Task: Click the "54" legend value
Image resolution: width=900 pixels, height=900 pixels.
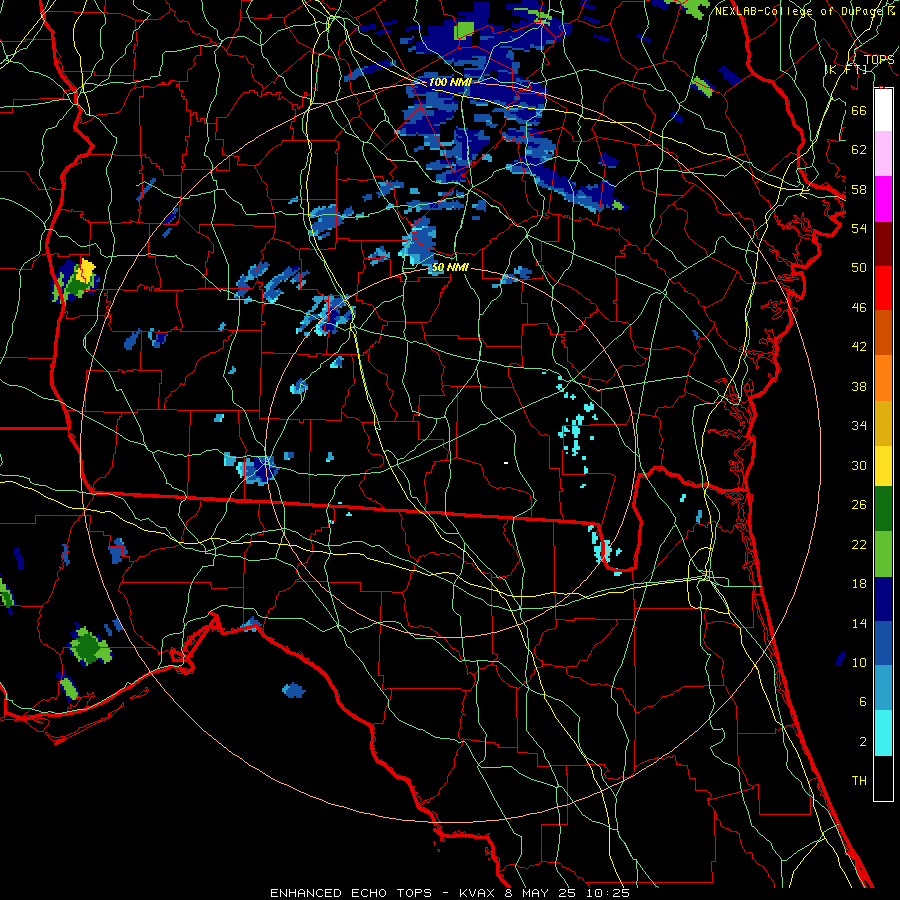Action: point(859,228)
